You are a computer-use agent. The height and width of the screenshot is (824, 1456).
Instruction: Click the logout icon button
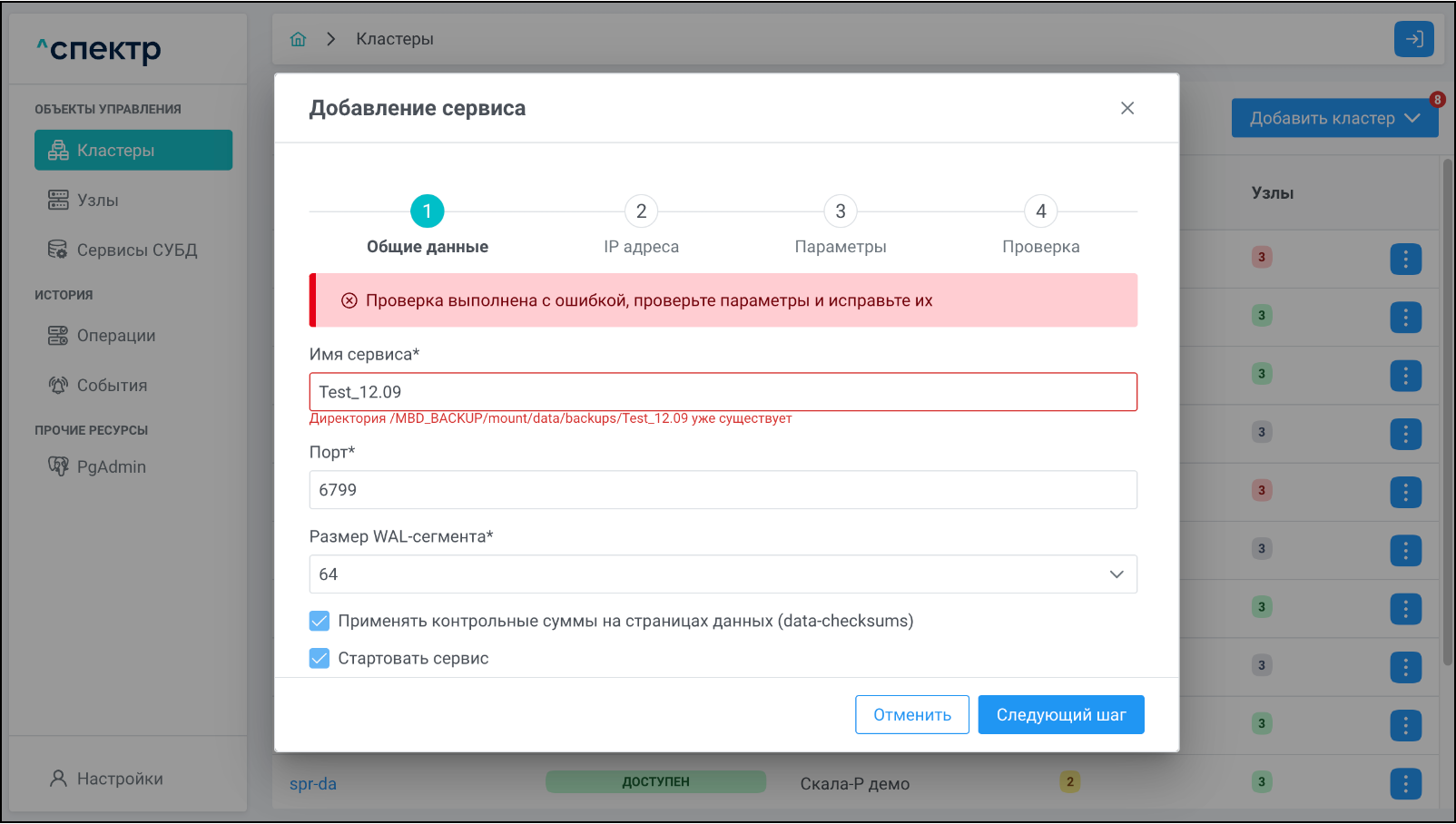click(x=1413, y=39)
